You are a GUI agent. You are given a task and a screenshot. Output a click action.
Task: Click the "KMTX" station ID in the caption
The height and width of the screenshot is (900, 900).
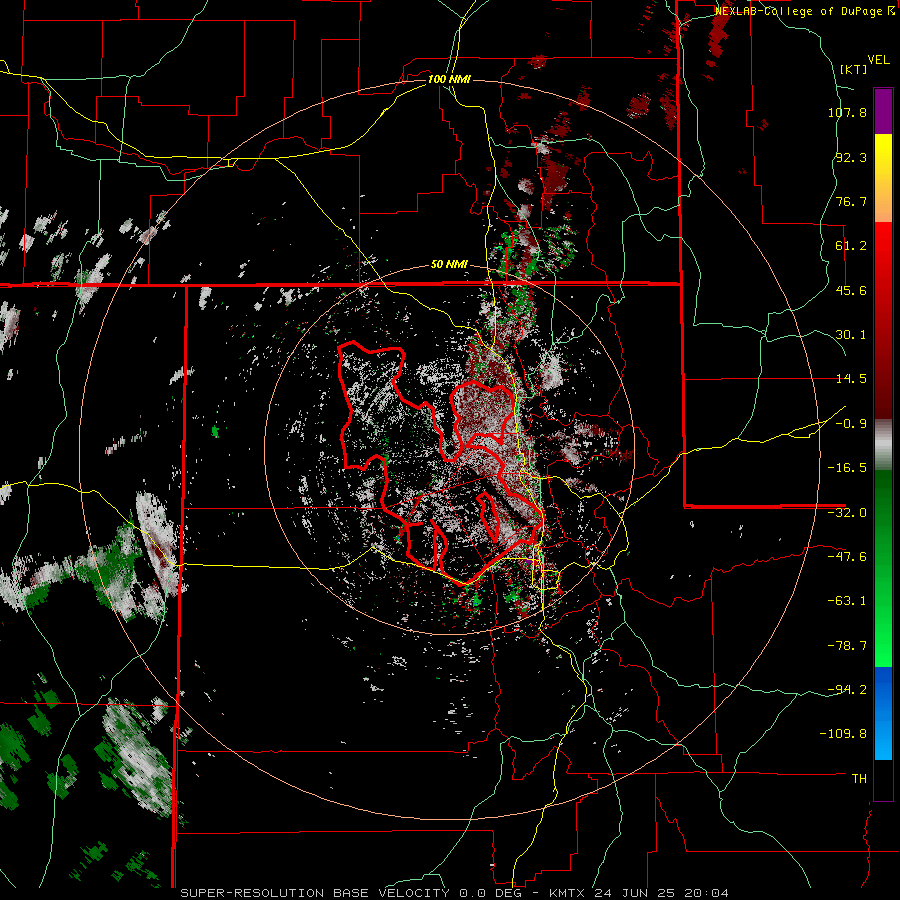pos(569,893)
